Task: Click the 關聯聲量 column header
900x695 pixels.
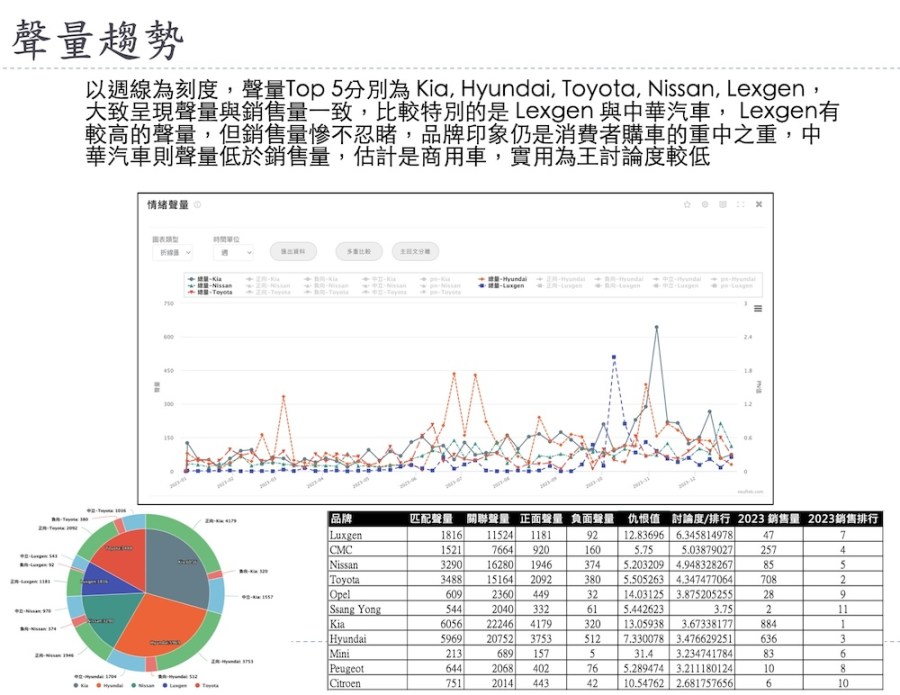Action: click(x=488, y=519)
